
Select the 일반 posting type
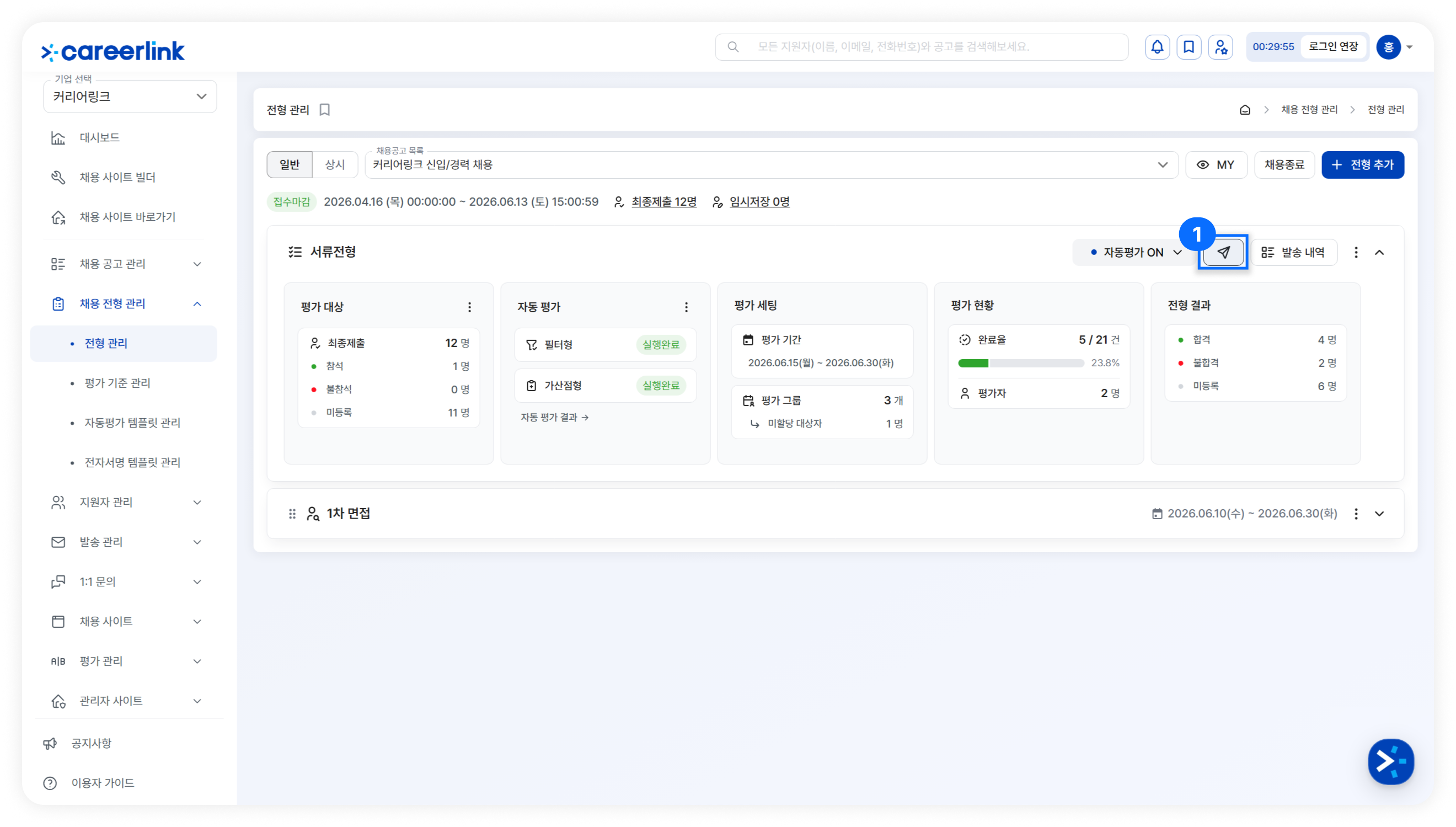click(290, 165)
